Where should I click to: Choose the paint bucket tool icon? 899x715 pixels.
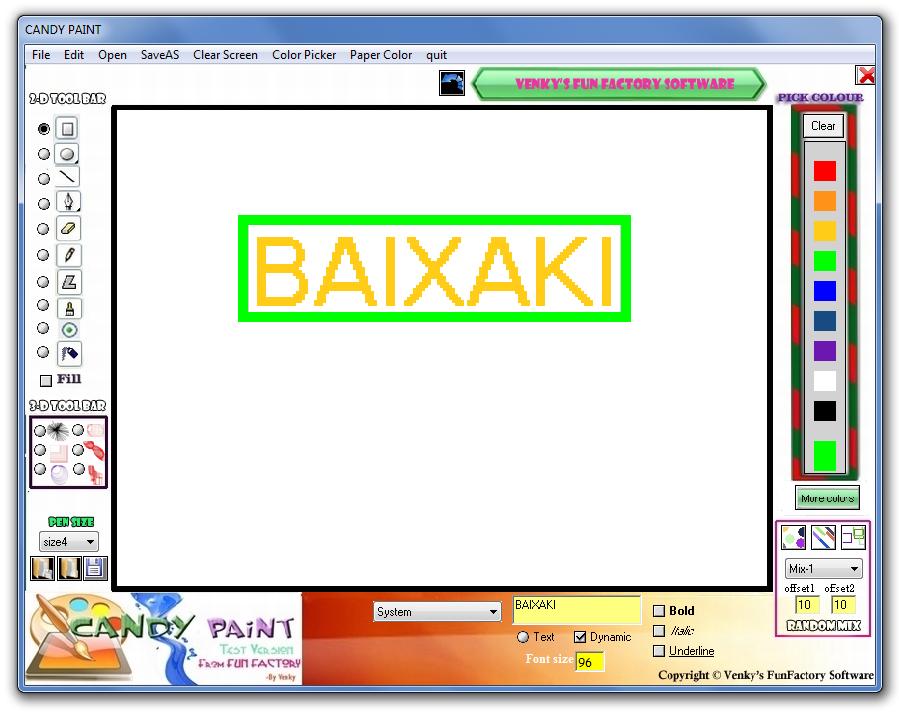[x=68, y=354]
